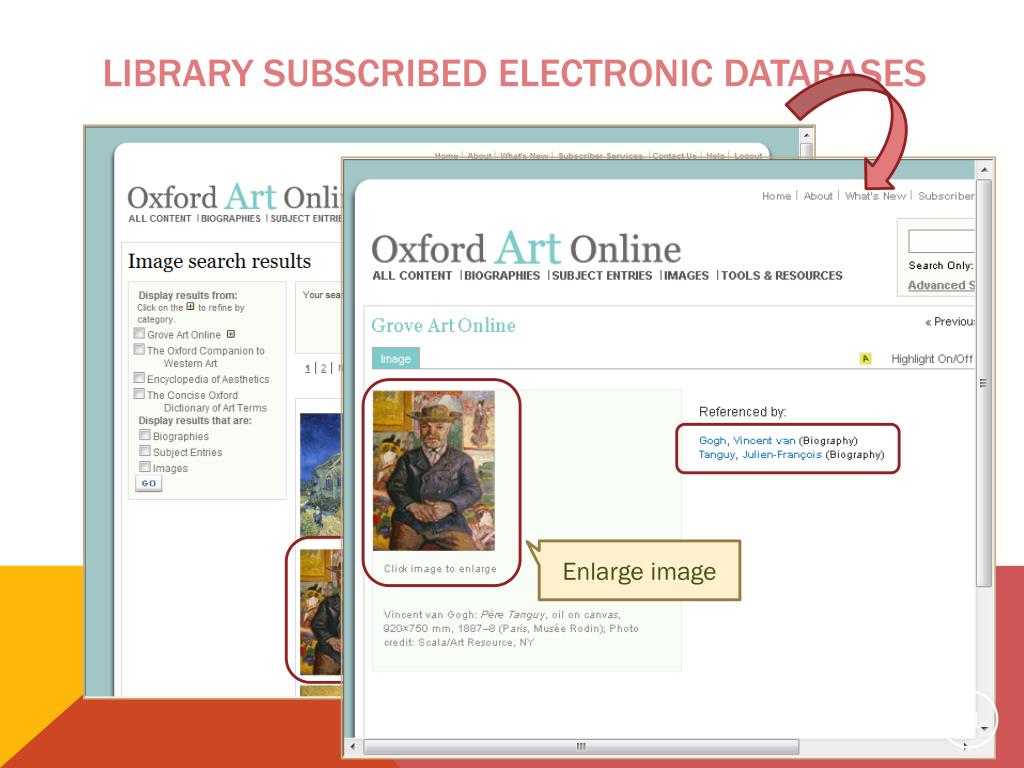
Task: Go to the Previous result link
Action: 950,322
